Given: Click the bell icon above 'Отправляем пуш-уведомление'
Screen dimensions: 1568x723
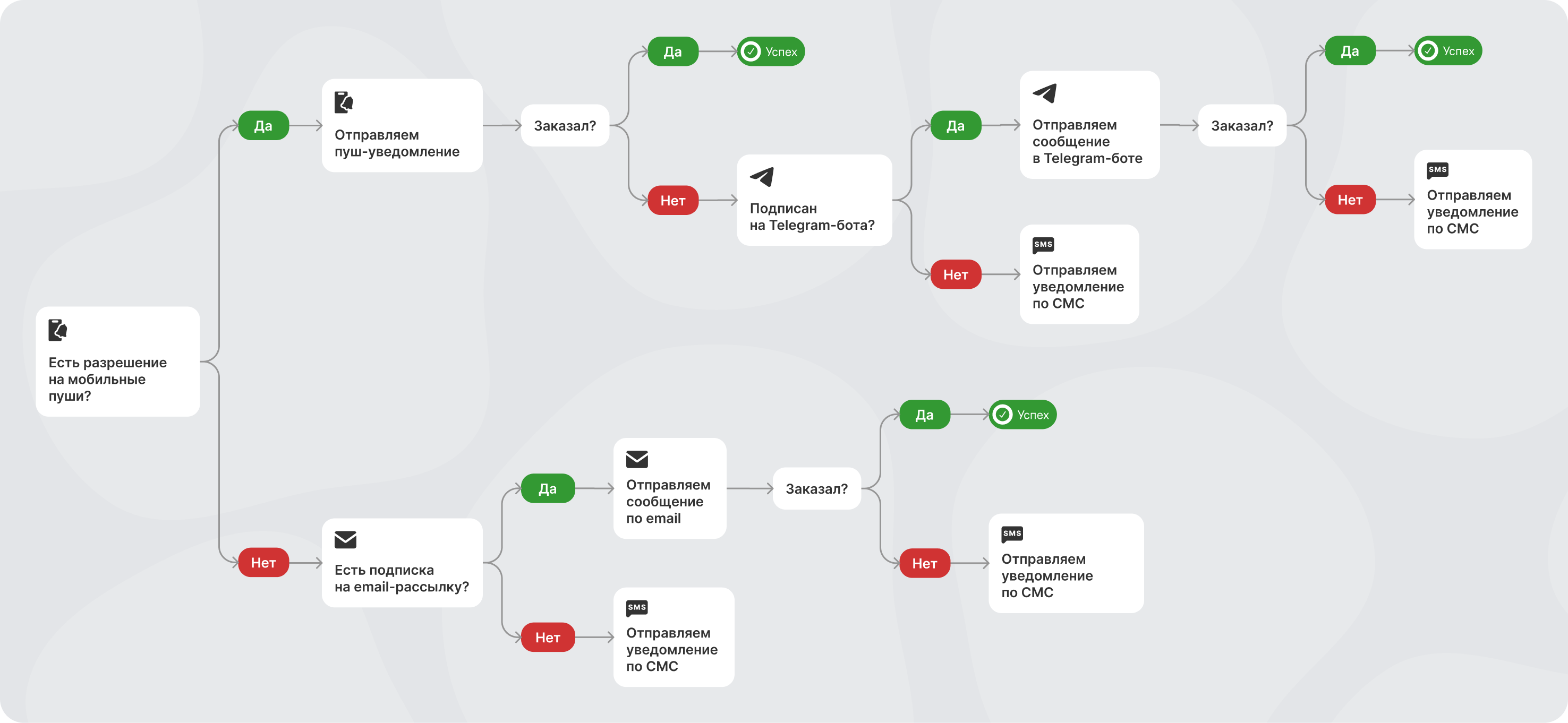Looking at the screenshot, I should [x=344, y=102].
